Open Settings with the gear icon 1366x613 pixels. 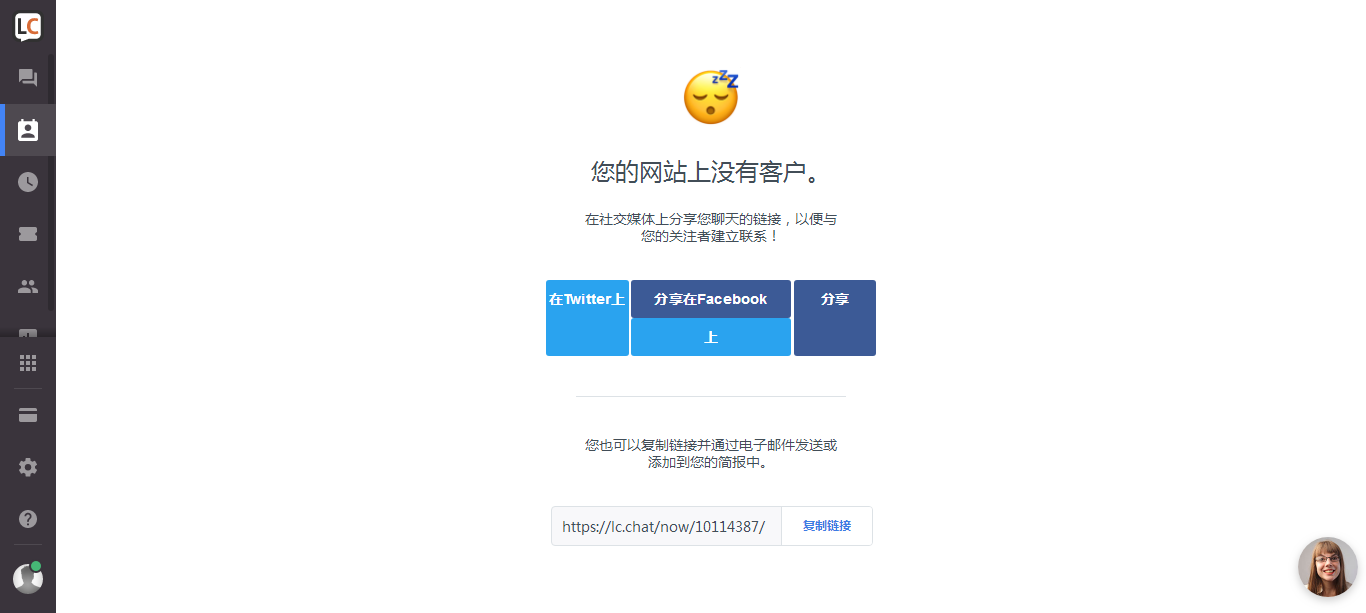(28, 467)
